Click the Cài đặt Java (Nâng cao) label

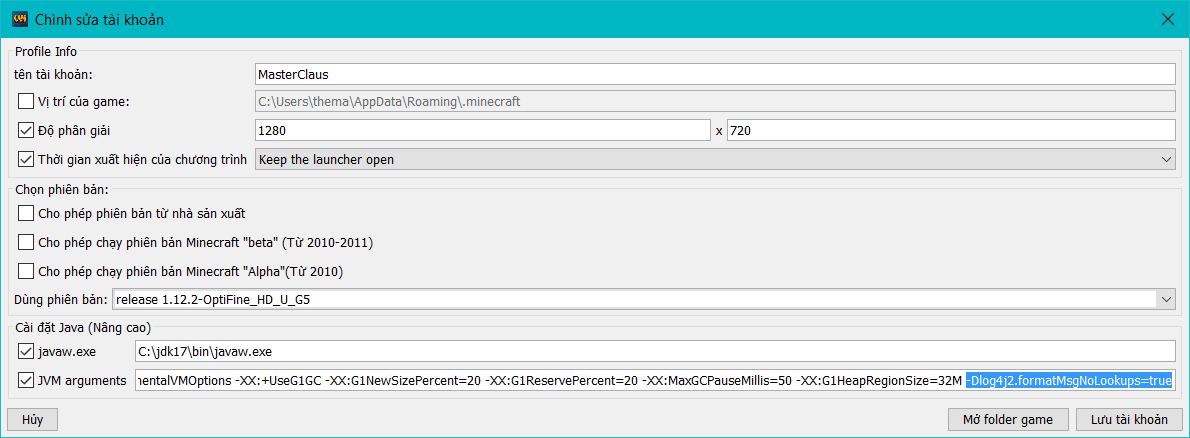click(83, 328)
